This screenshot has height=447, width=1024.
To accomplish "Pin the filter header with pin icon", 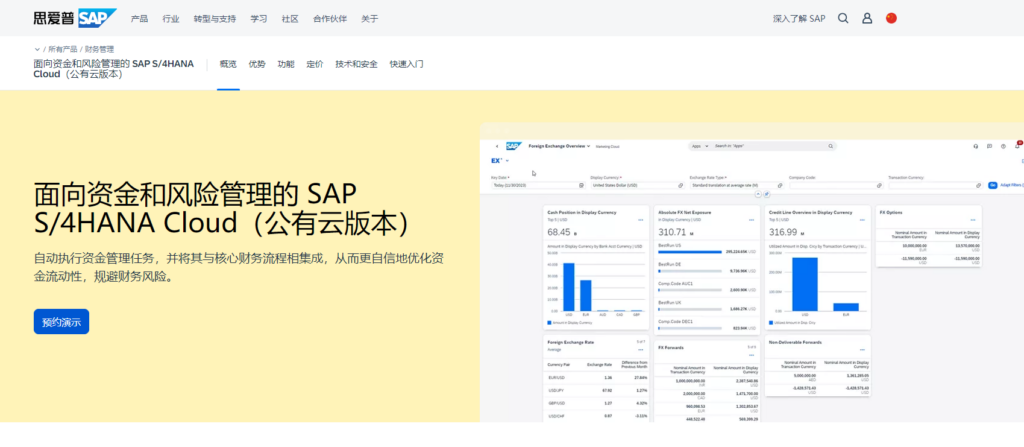I will 767,194.
